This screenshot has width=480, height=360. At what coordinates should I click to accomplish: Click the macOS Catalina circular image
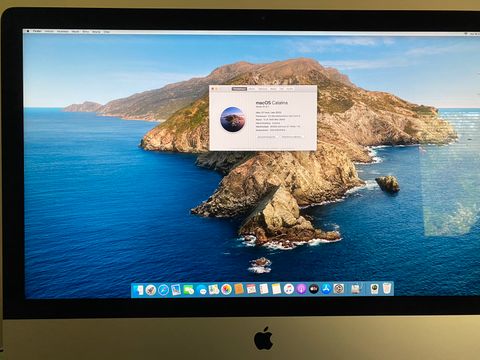[232, 119]
